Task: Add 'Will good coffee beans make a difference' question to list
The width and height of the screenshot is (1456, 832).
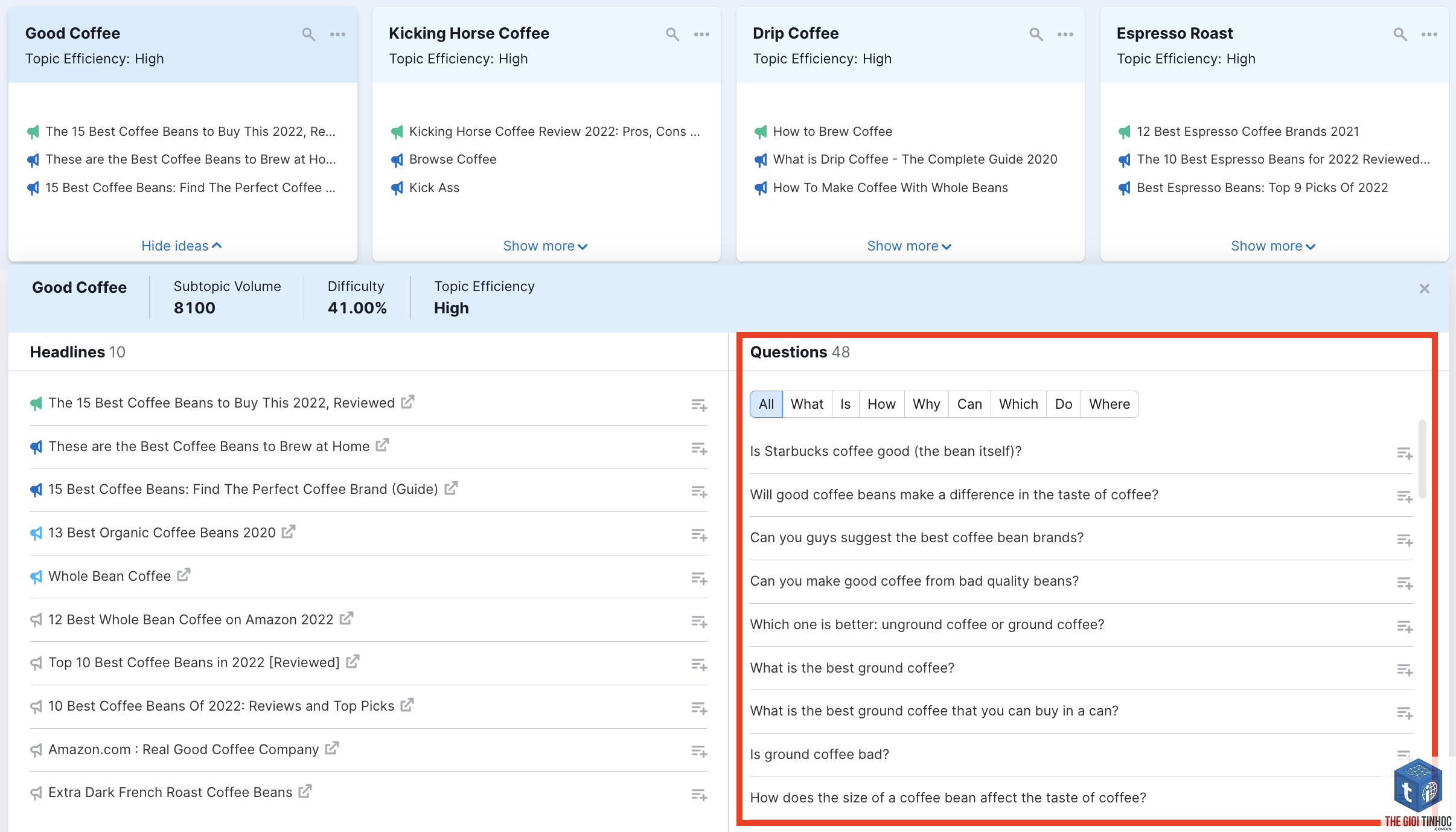Action: (x=1405, y=496)
